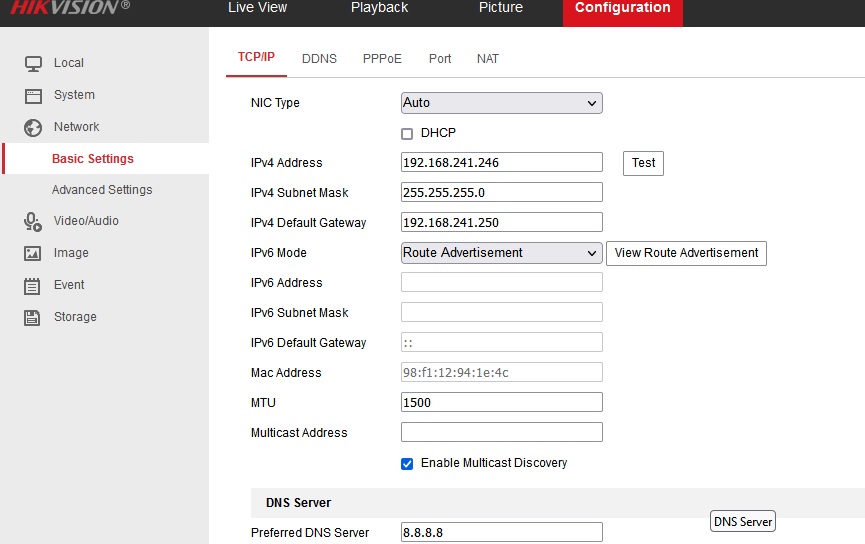Click the Event calendar icon
Image resolution: width=865 pixels, height=544 pixels.
[33, 285]
